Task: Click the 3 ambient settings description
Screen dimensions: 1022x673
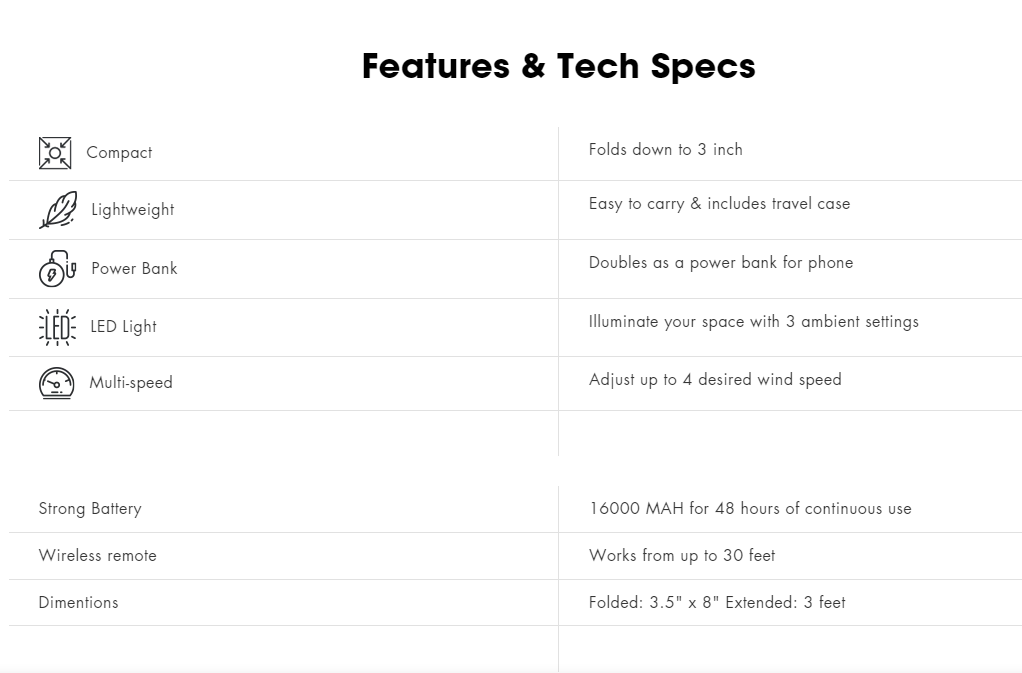Action: 753,322
